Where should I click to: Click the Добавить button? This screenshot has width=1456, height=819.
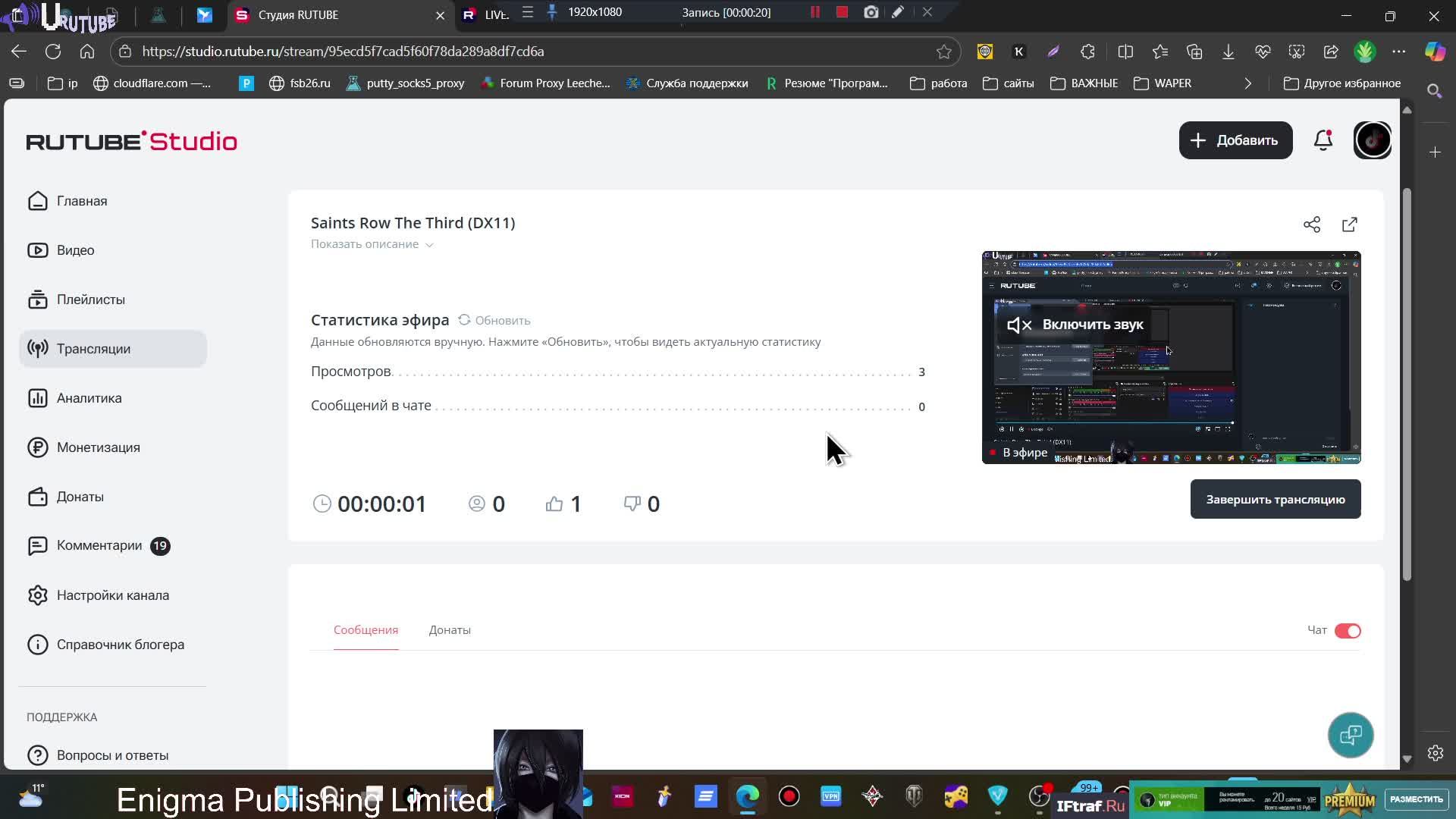(x=1235, y=140)
